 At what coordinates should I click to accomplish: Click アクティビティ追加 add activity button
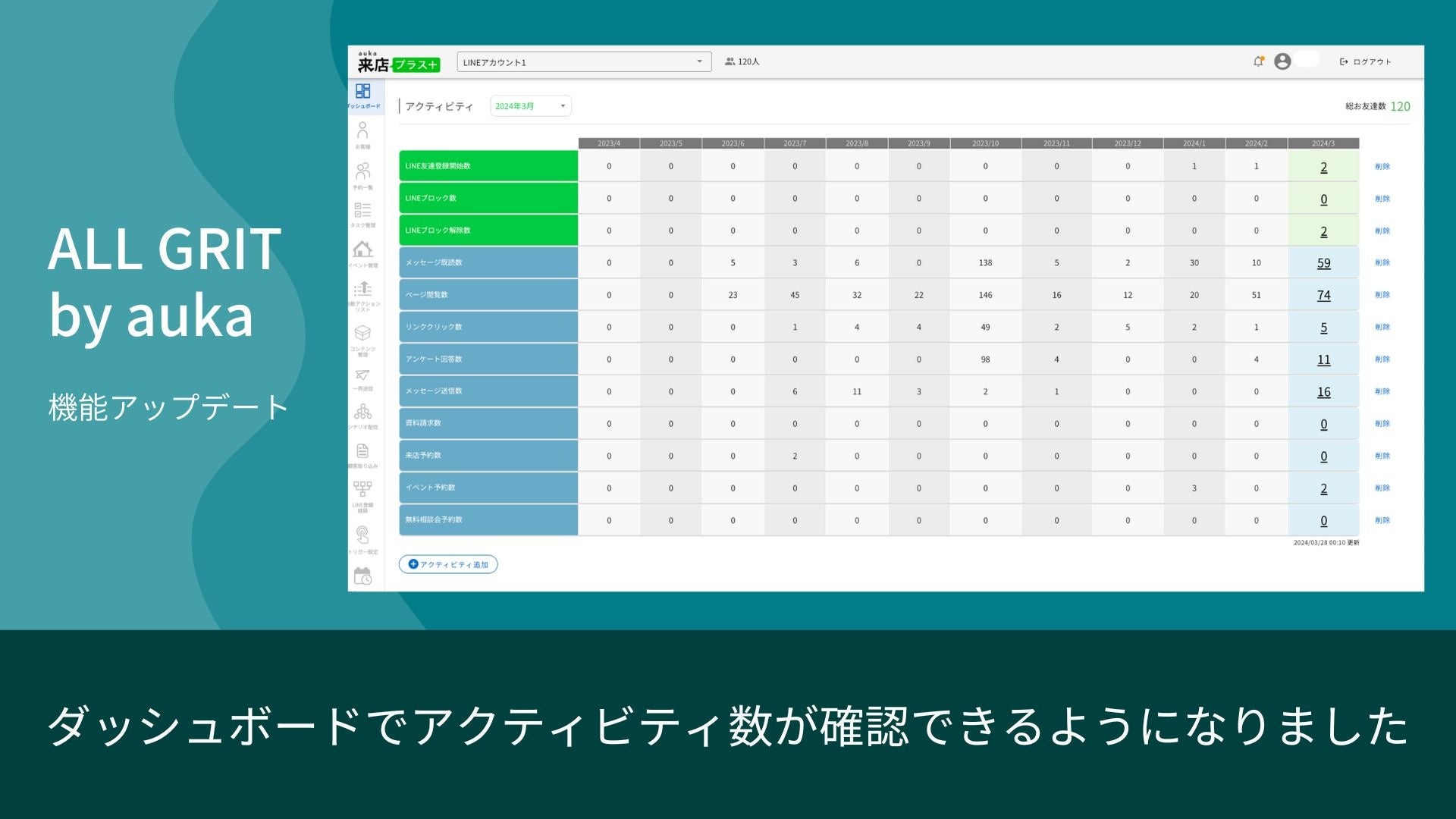pyautogui.click(x=448, y=564)
